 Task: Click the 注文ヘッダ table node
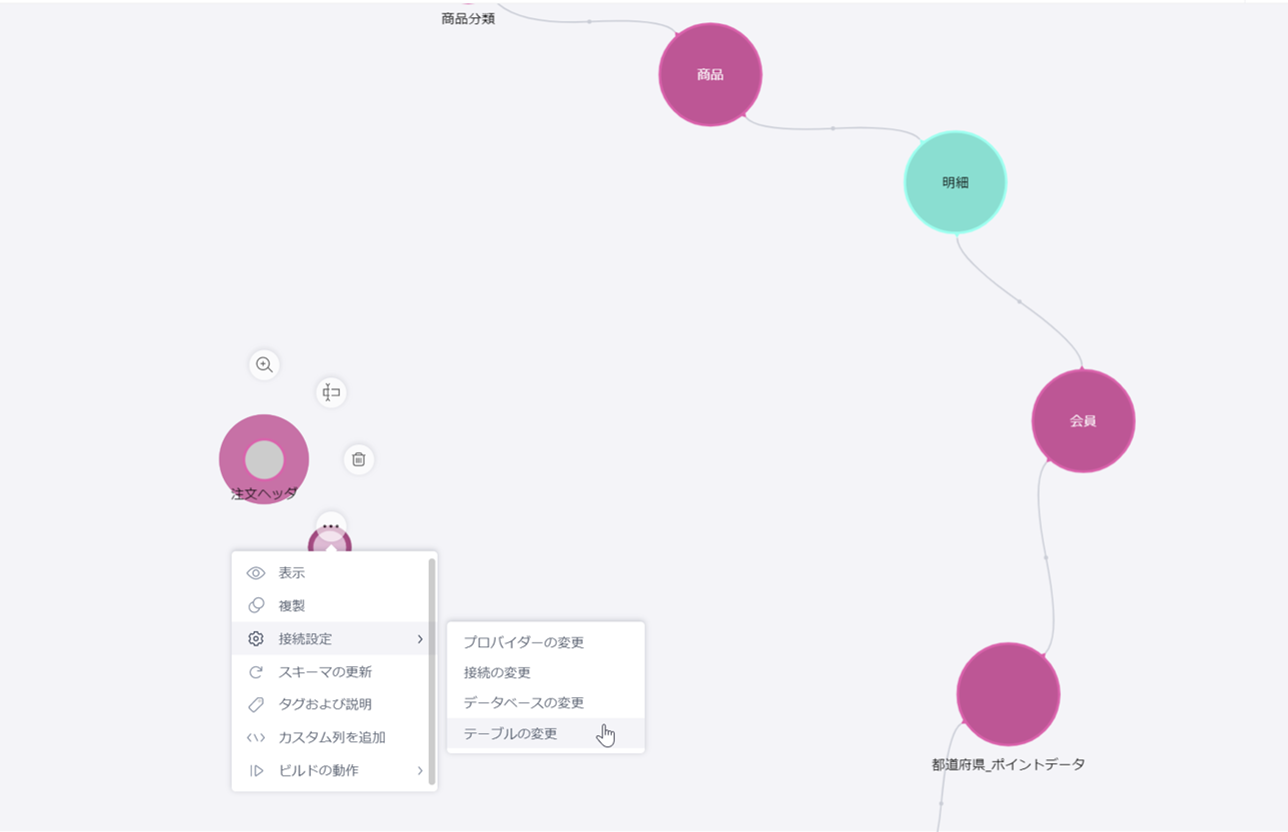tap(264, 460)
